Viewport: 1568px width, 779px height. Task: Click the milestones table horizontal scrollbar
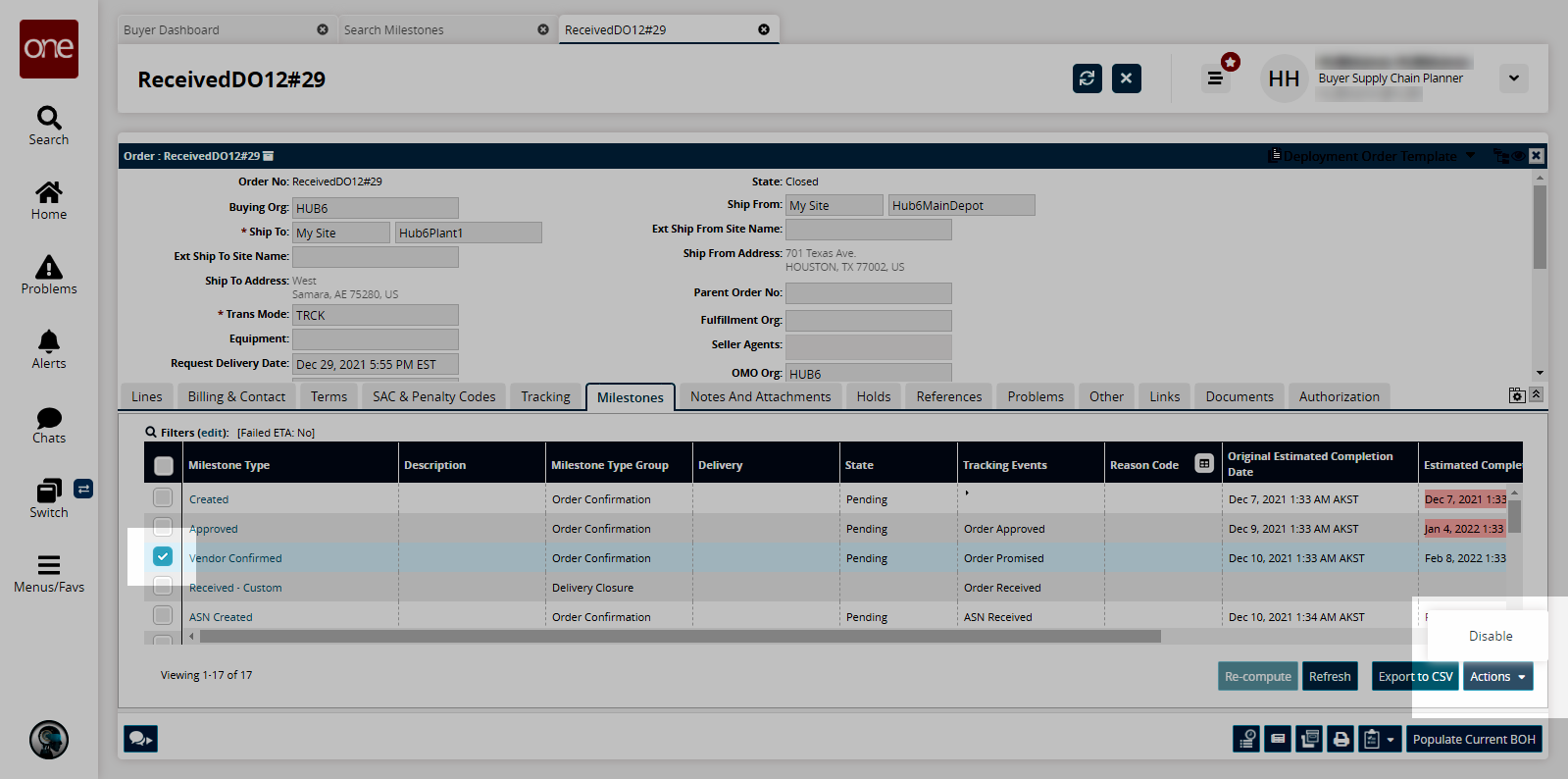click(679, 637)
